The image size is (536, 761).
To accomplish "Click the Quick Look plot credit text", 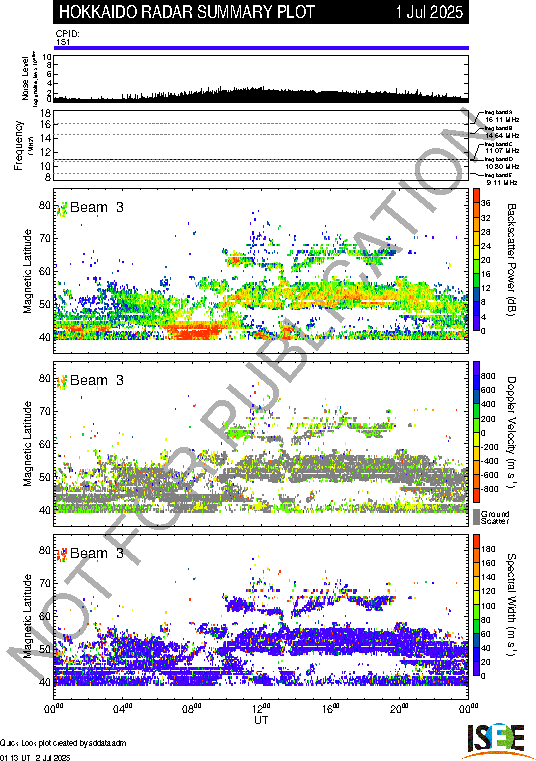I will coord(63,743).
